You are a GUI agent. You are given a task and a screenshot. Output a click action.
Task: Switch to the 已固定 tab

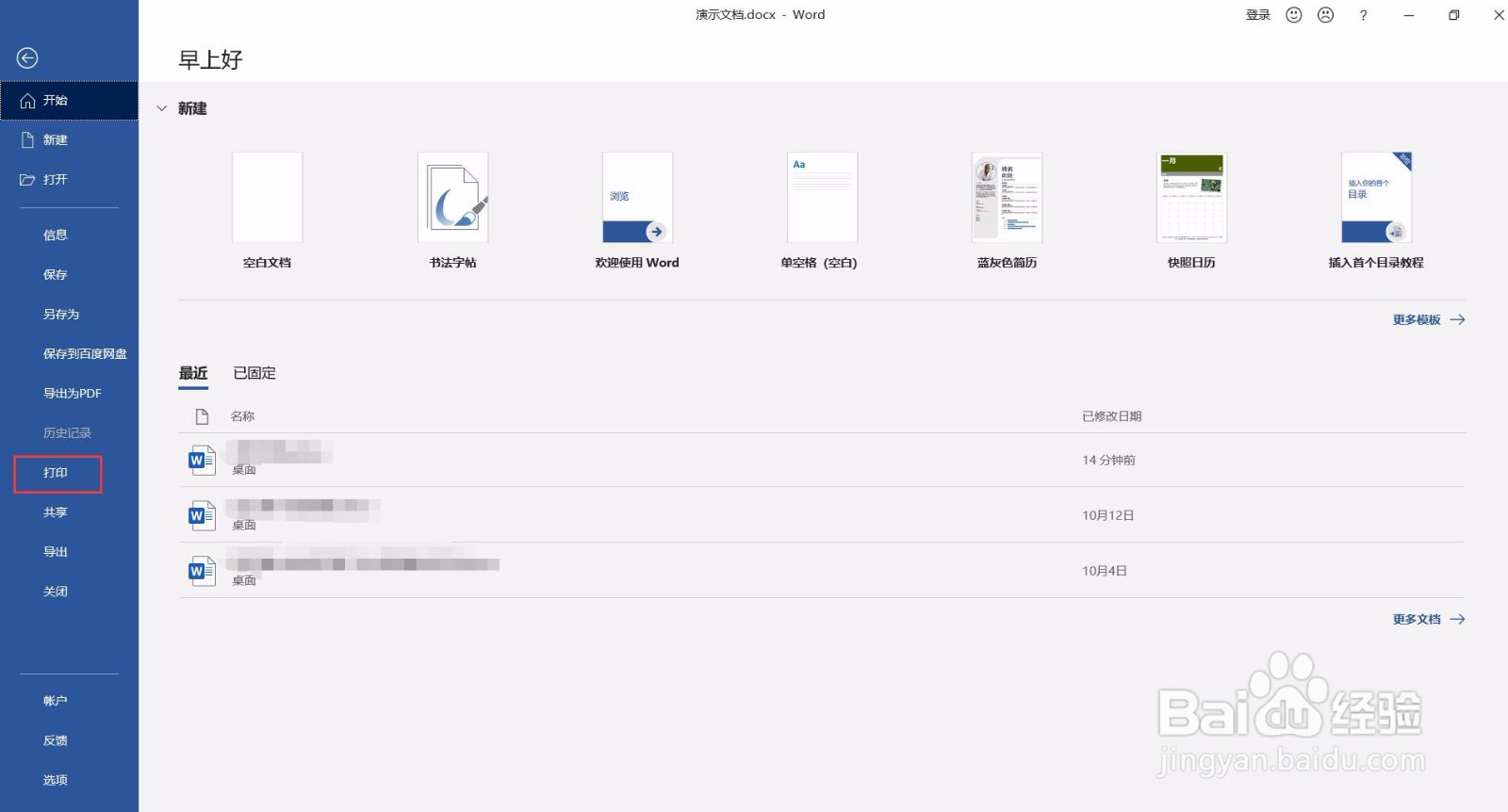[x=254, y=373]
